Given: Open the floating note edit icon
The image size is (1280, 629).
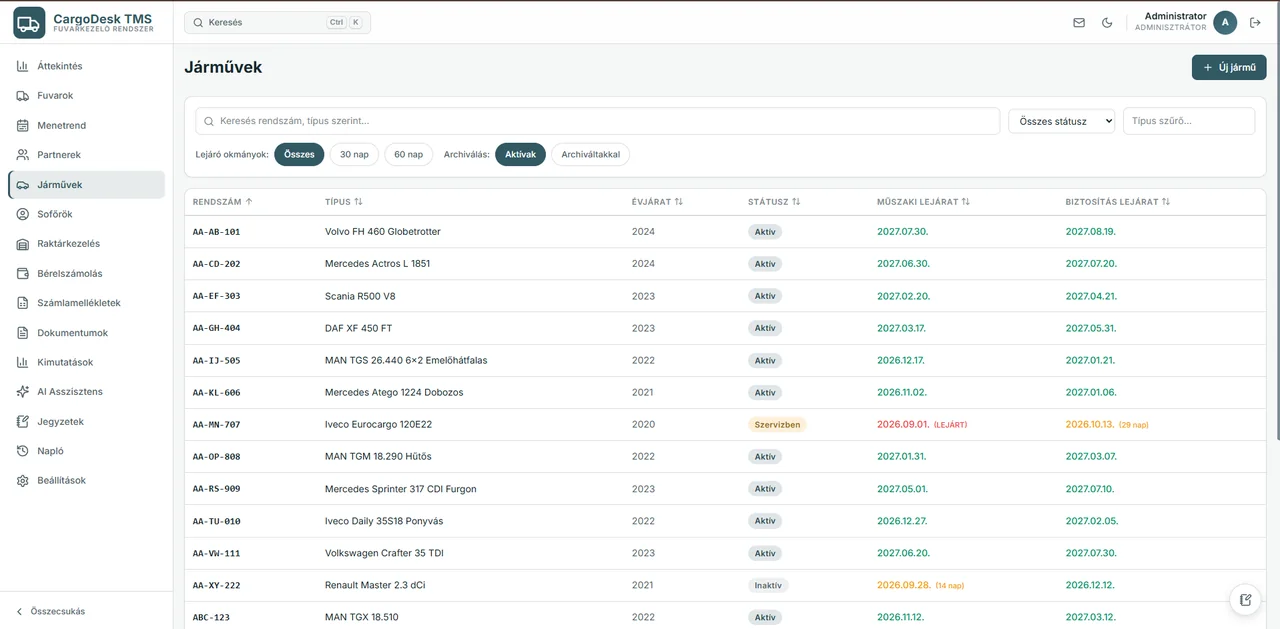Looking at the screenshot, I should tap(1245, 600).
